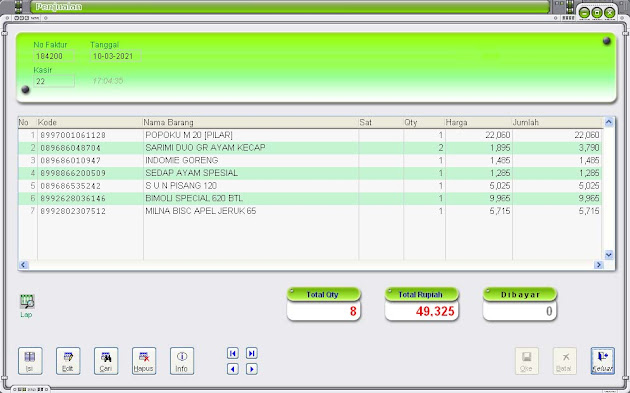Open the Lap report icon
This screenshot has height=393, width=630.
(27, 301)
